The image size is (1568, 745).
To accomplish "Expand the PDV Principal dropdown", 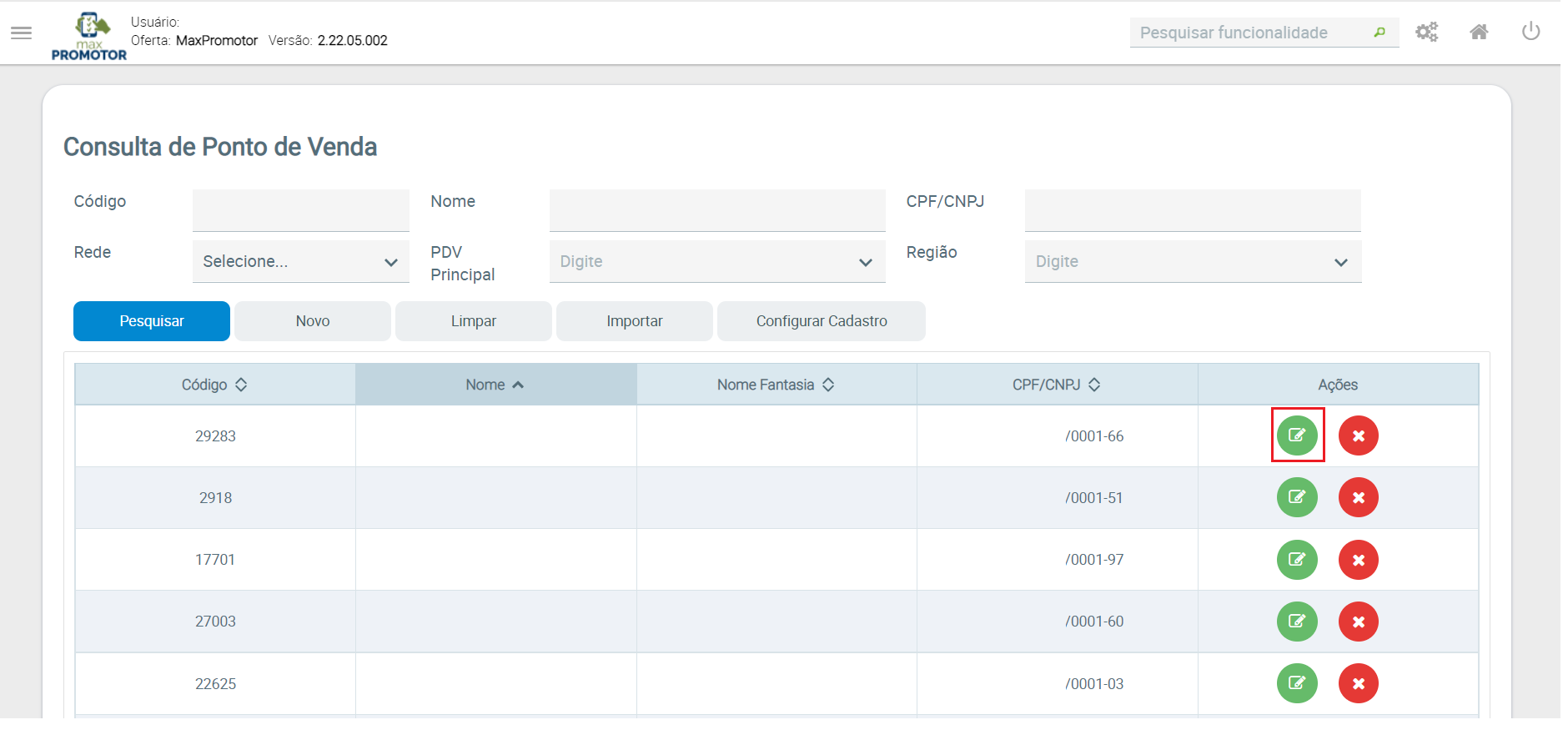I will click(716, 262).
